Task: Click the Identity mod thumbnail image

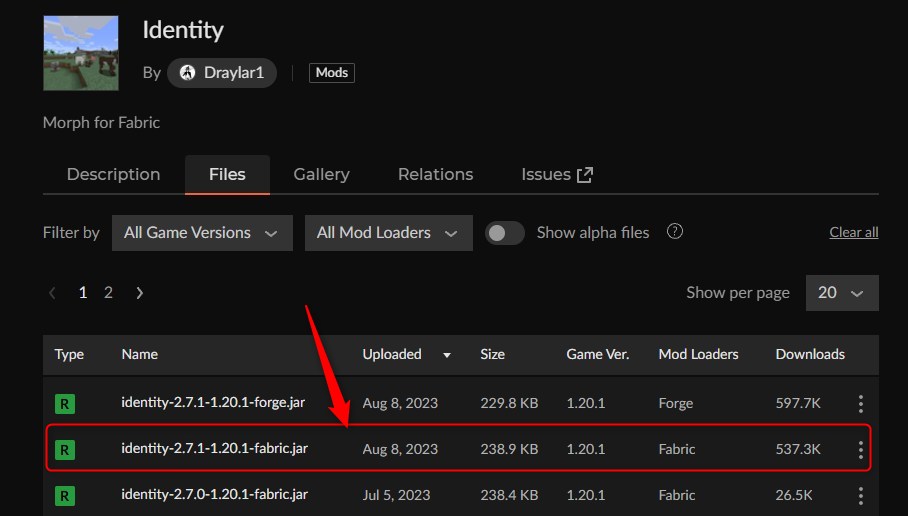Action: click(80, 53)
